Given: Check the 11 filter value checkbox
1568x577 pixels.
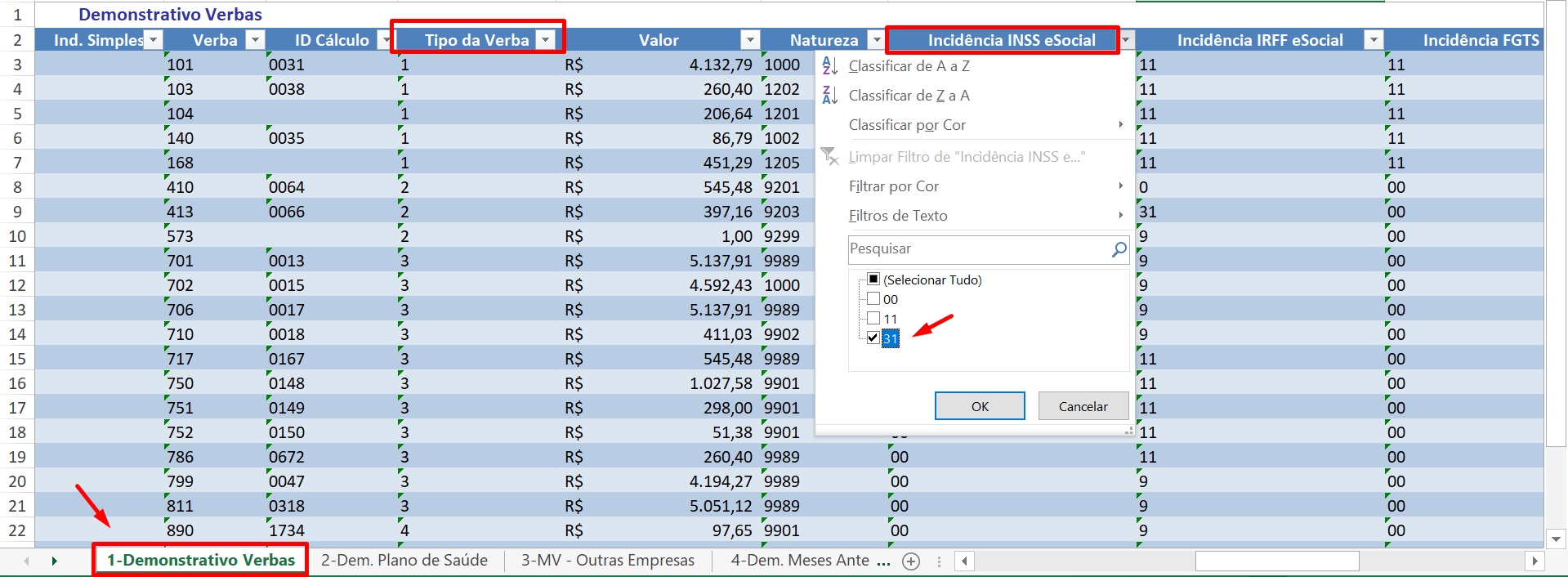Looking at the screenshot, I should click(x=873, y=319).
